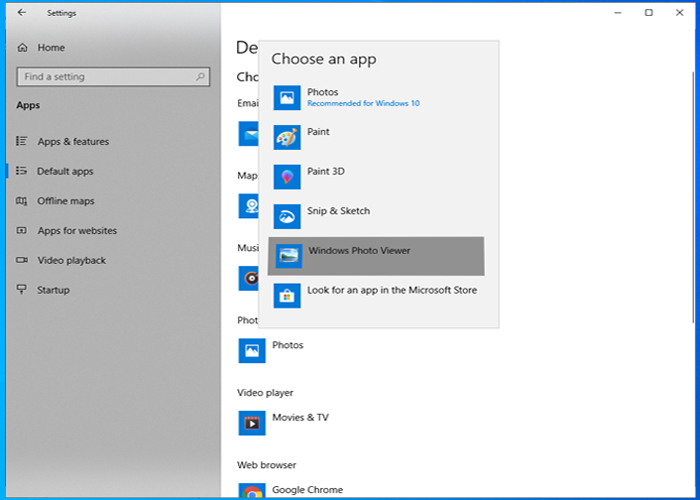Click Movies & TV default video player
The image size is (700, 500).
[300, 418]
